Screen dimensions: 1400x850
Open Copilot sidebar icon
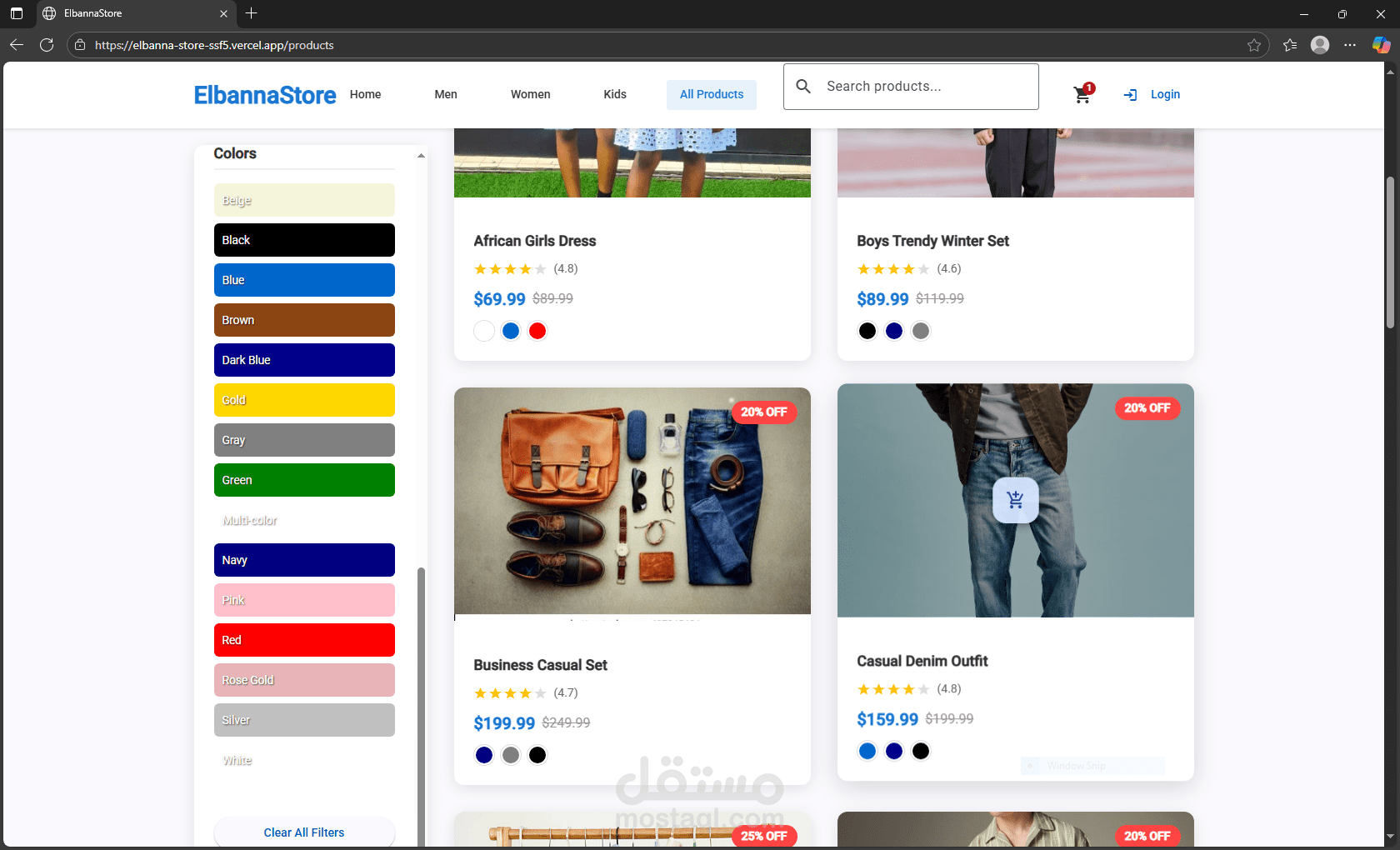tap(1381, 45)
